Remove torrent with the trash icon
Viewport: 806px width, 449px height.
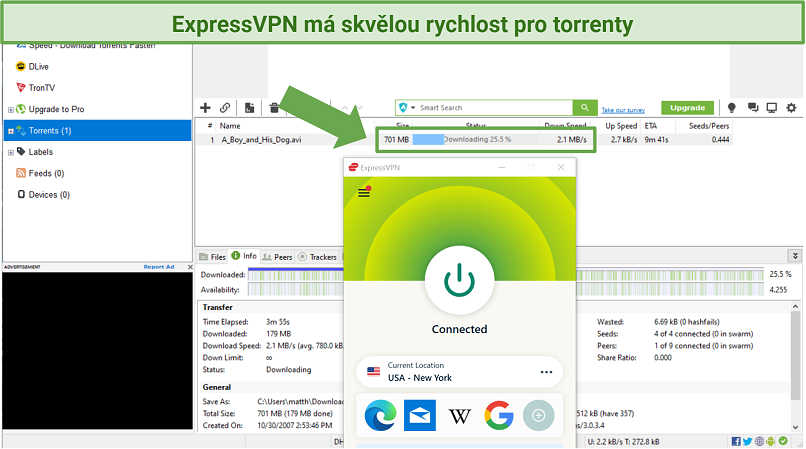pyautogui.click(x=274, y=107)
